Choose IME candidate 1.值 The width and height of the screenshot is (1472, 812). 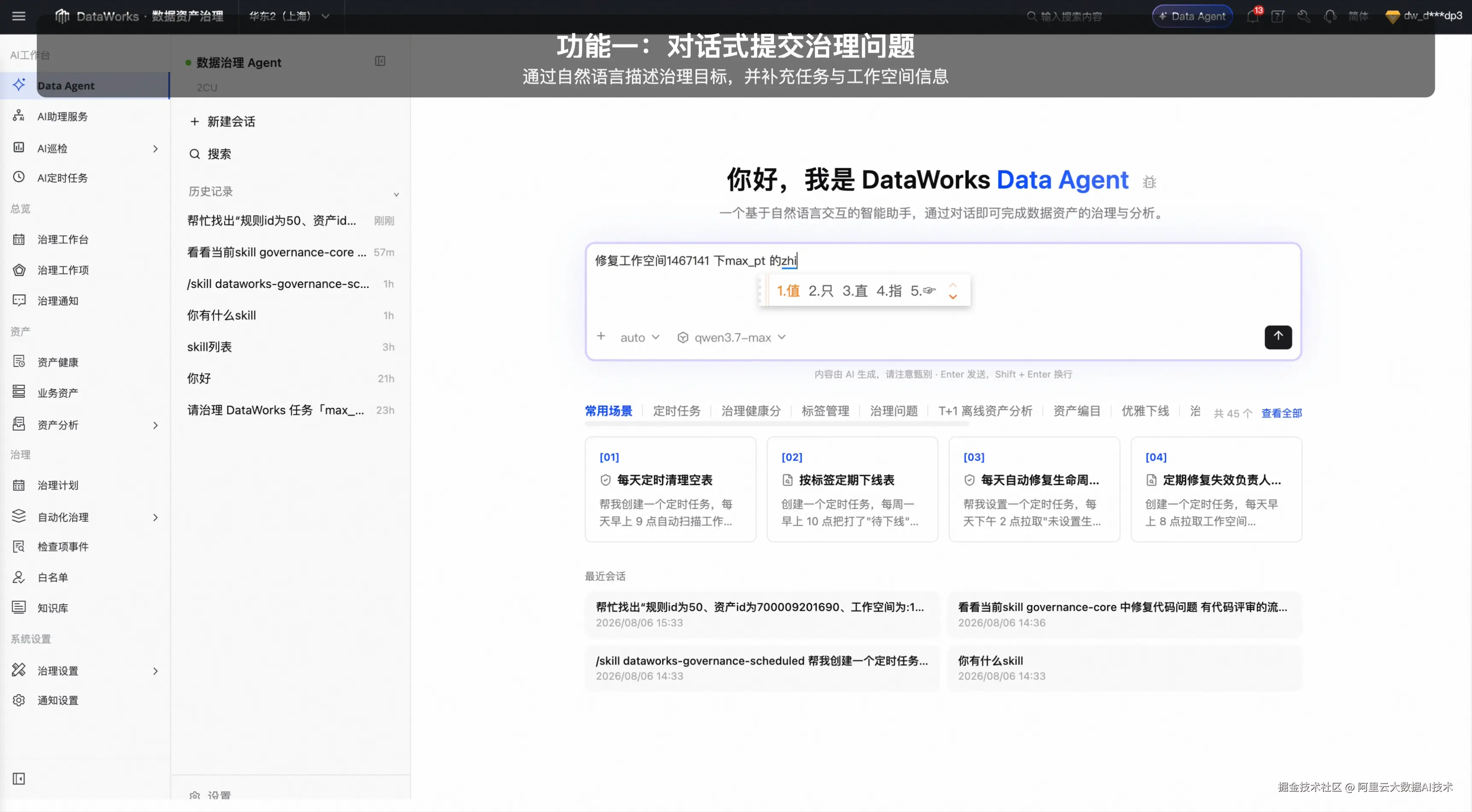(788, 291)
